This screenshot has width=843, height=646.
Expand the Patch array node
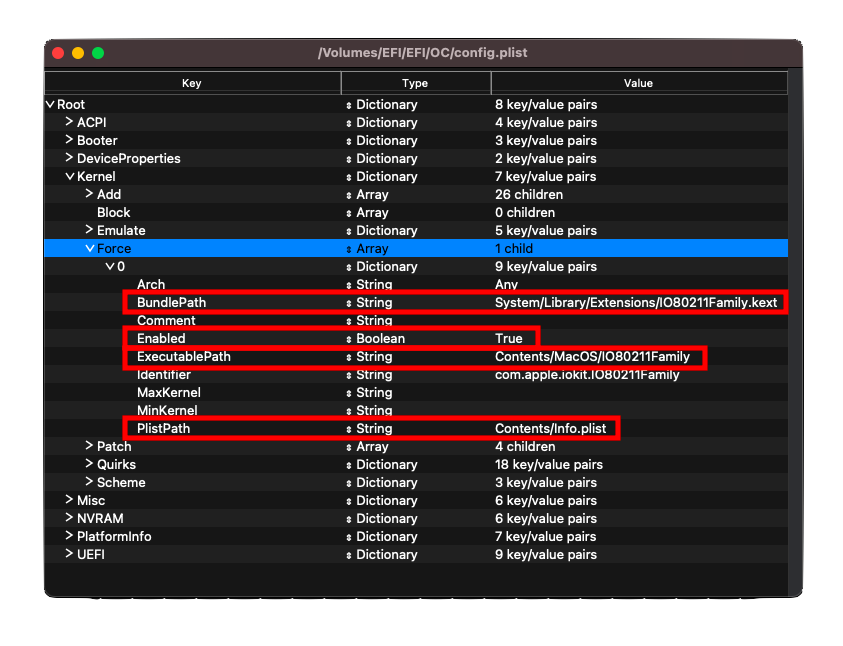click(x=89, y=446)
